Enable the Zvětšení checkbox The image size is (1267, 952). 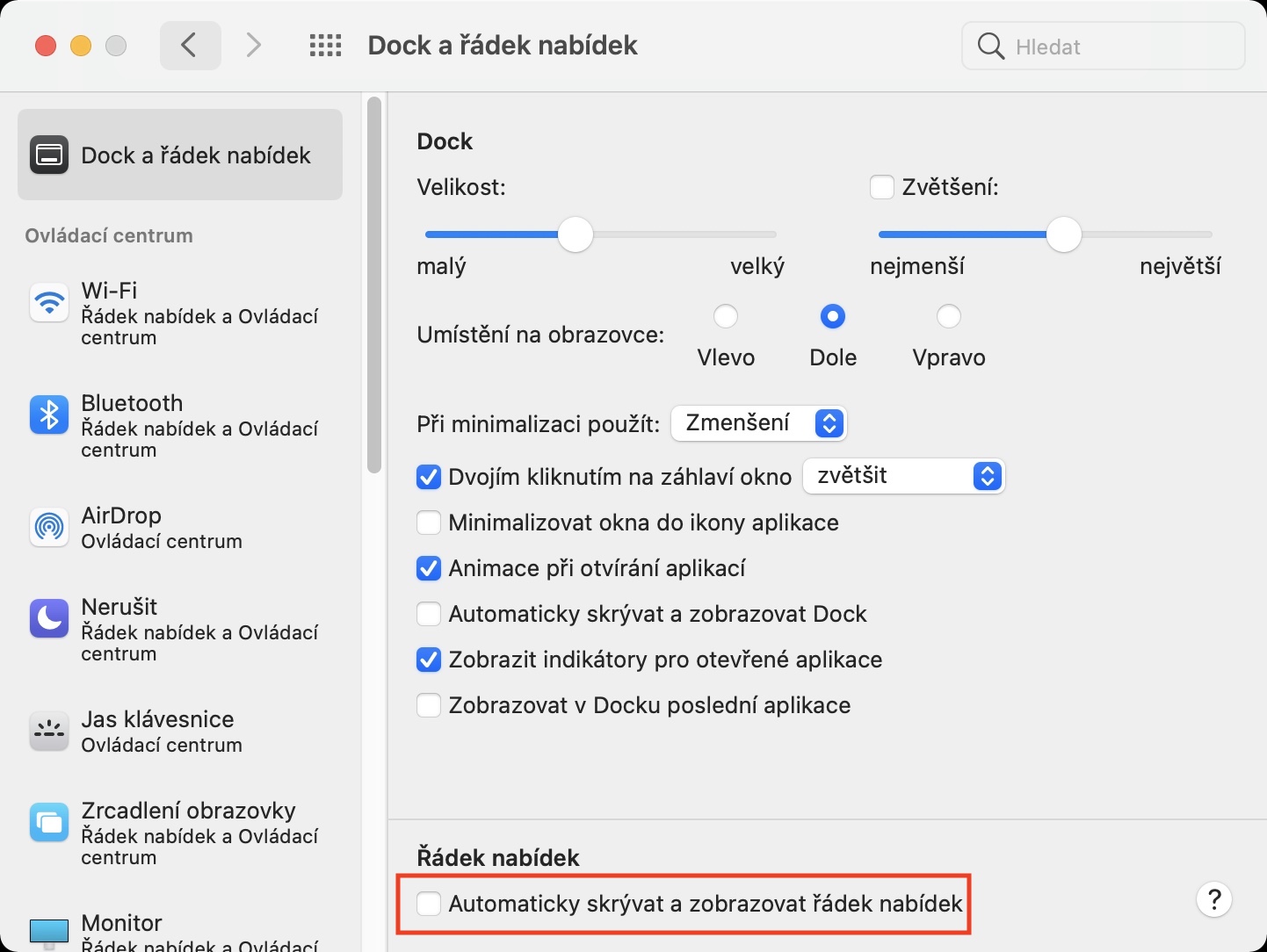click(x=881, y=187)
